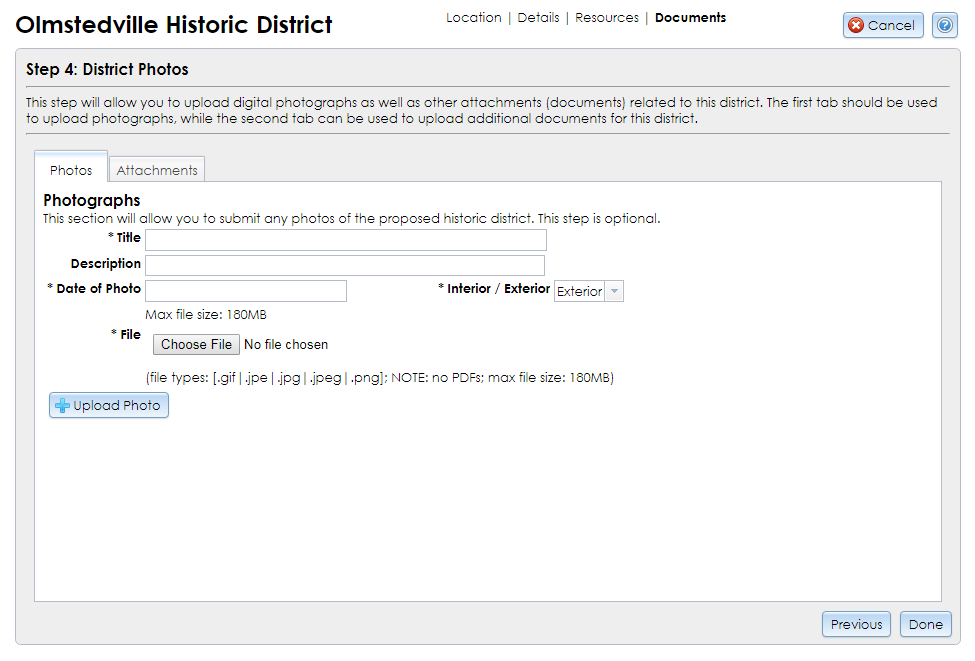Click the Date of Photo field
The image size is (975, 661).
245,290
